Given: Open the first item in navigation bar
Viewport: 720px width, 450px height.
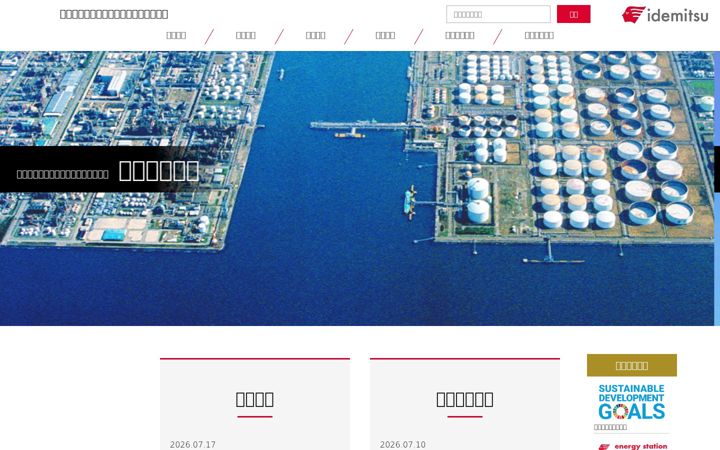Looking at the screenshot, I should [x=176, y=35].
